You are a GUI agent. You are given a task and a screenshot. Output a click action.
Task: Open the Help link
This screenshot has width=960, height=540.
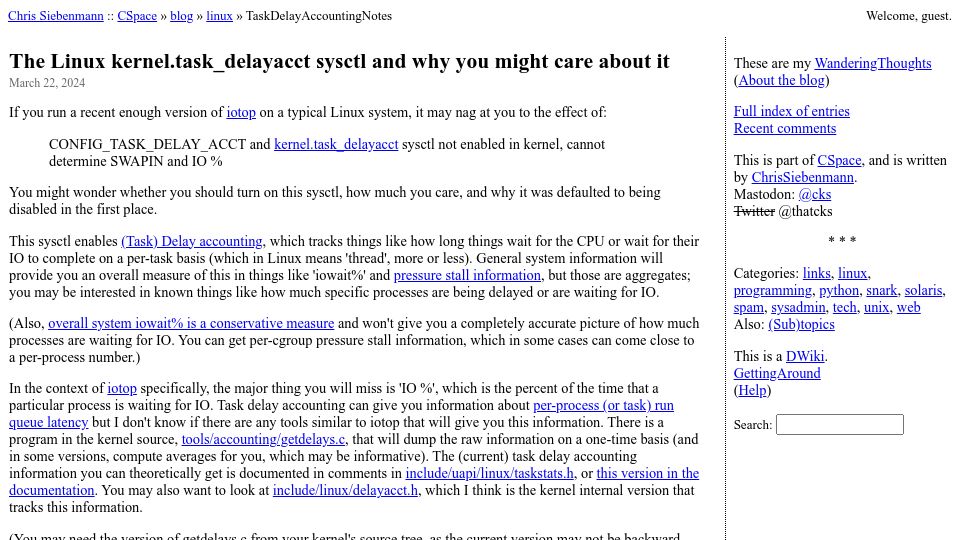[x=752, y=391]
